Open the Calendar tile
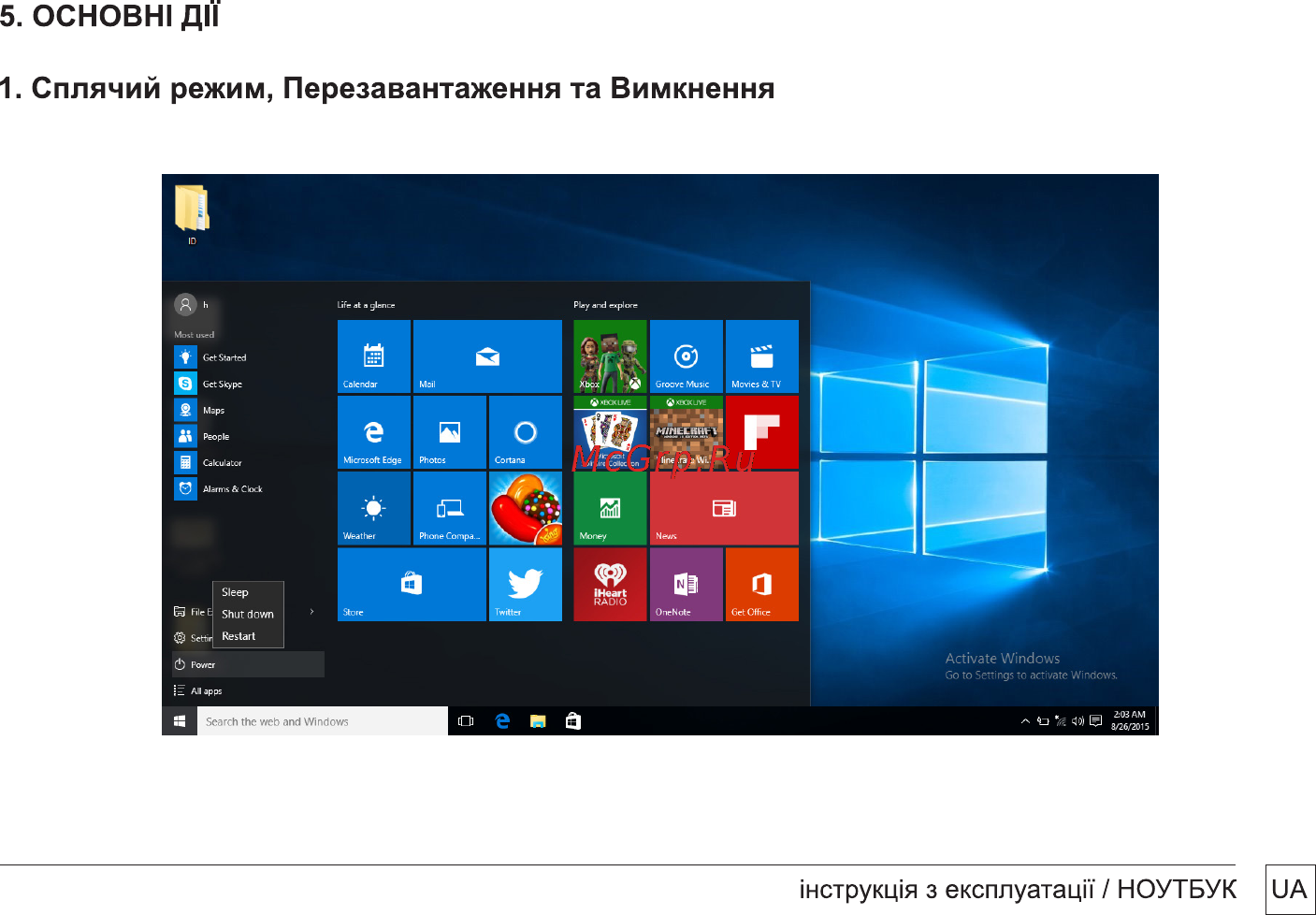 tap(374, 356)
